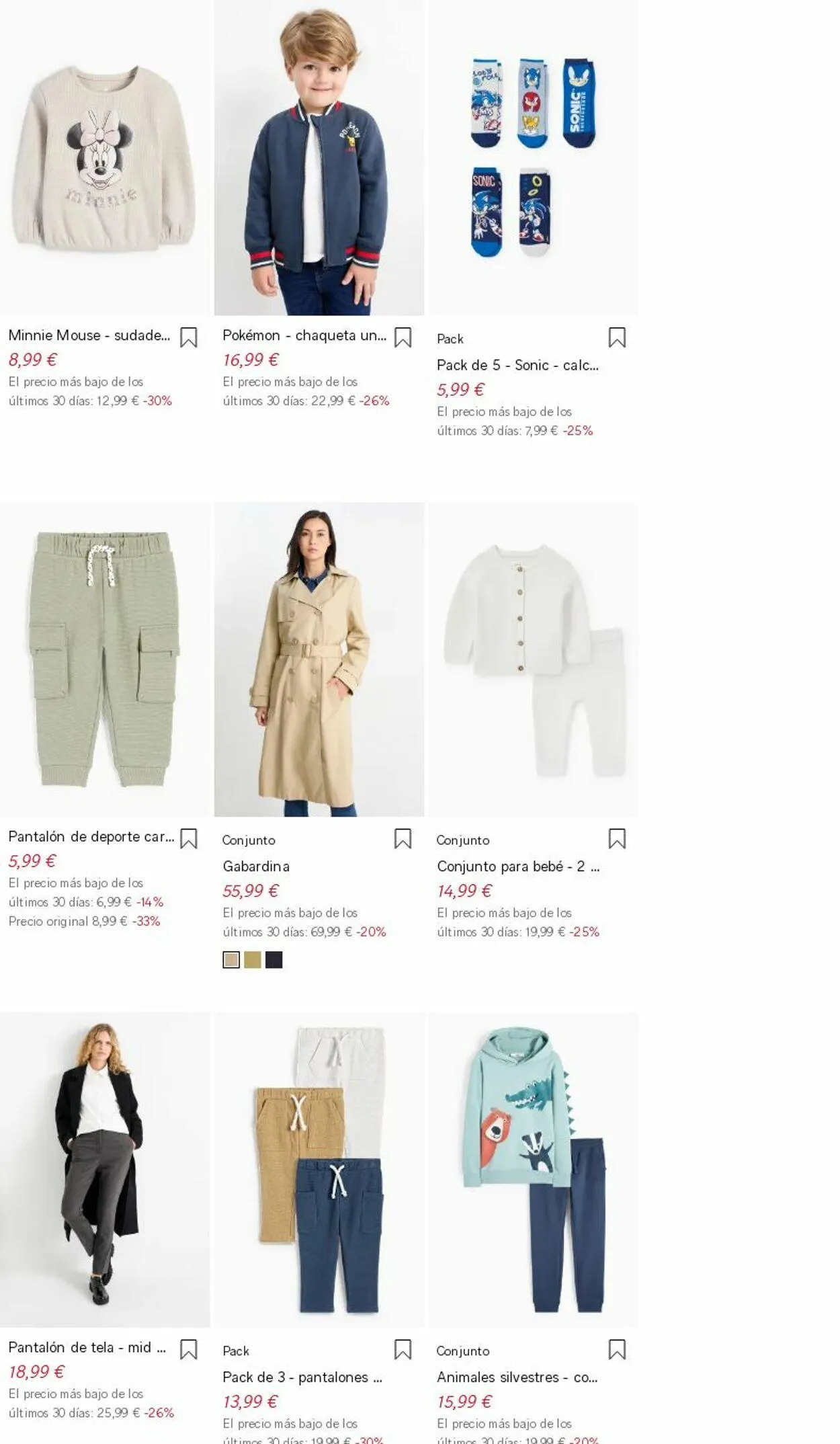Open Pack de 5 Sonic socks link

point(517,365)
